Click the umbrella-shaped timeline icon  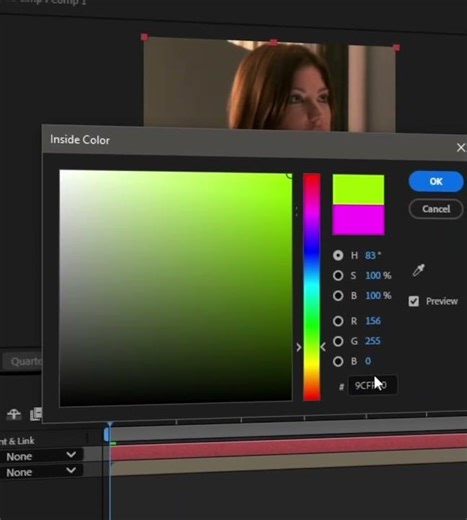click(14, 414)
